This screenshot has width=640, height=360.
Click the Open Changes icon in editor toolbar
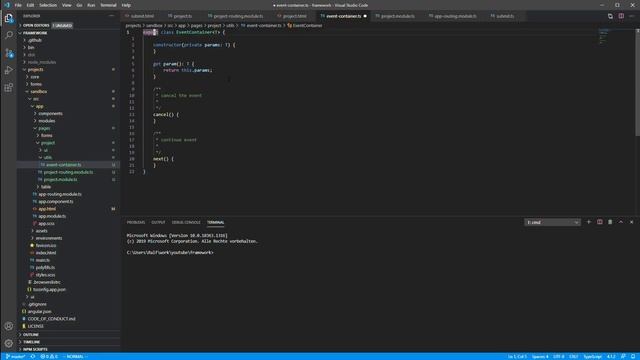pyautogui.click(x=610, y=16)
